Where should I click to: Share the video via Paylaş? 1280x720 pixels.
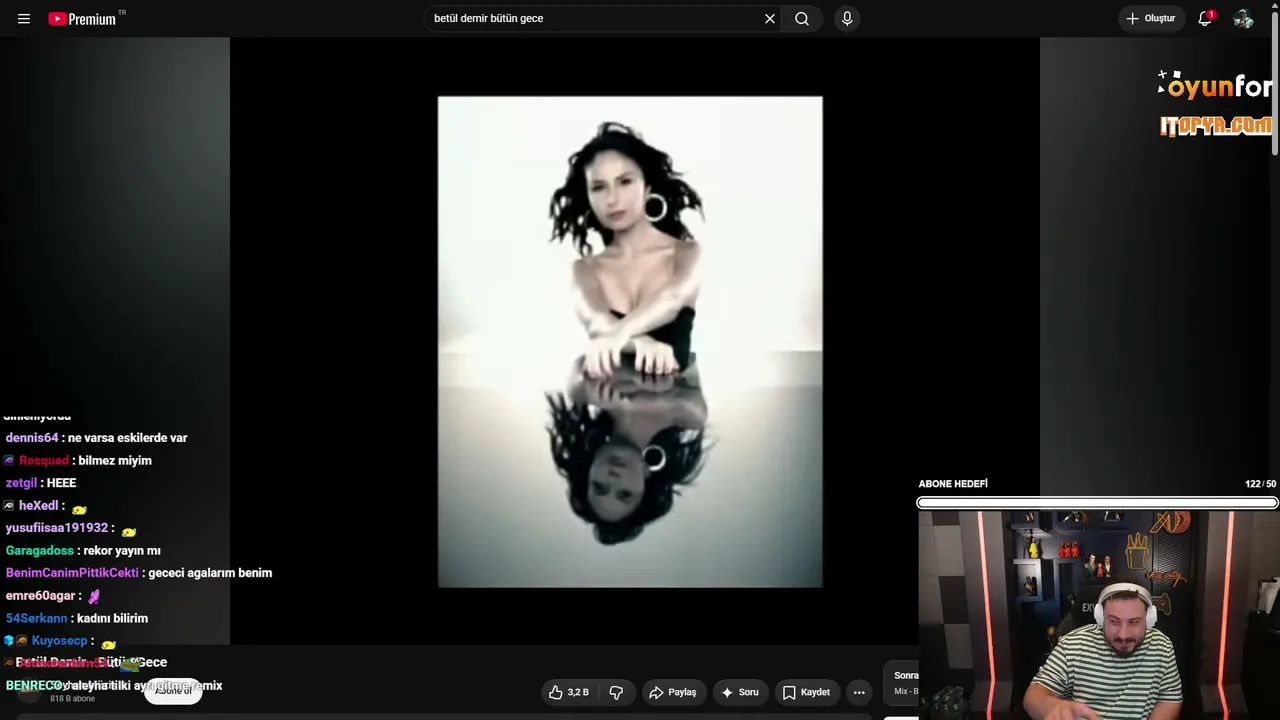coord(673,692)
